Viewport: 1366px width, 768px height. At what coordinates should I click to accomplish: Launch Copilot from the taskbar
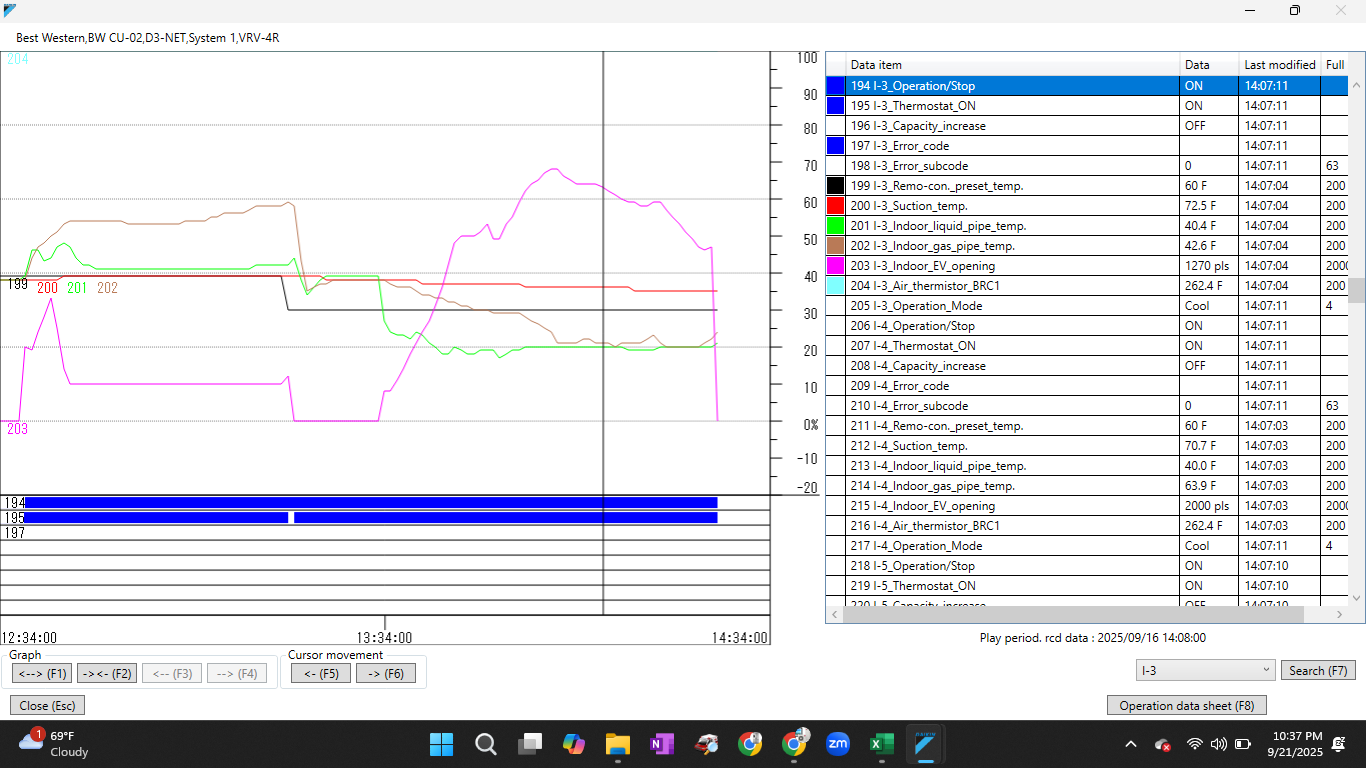(x=573, y=744)
